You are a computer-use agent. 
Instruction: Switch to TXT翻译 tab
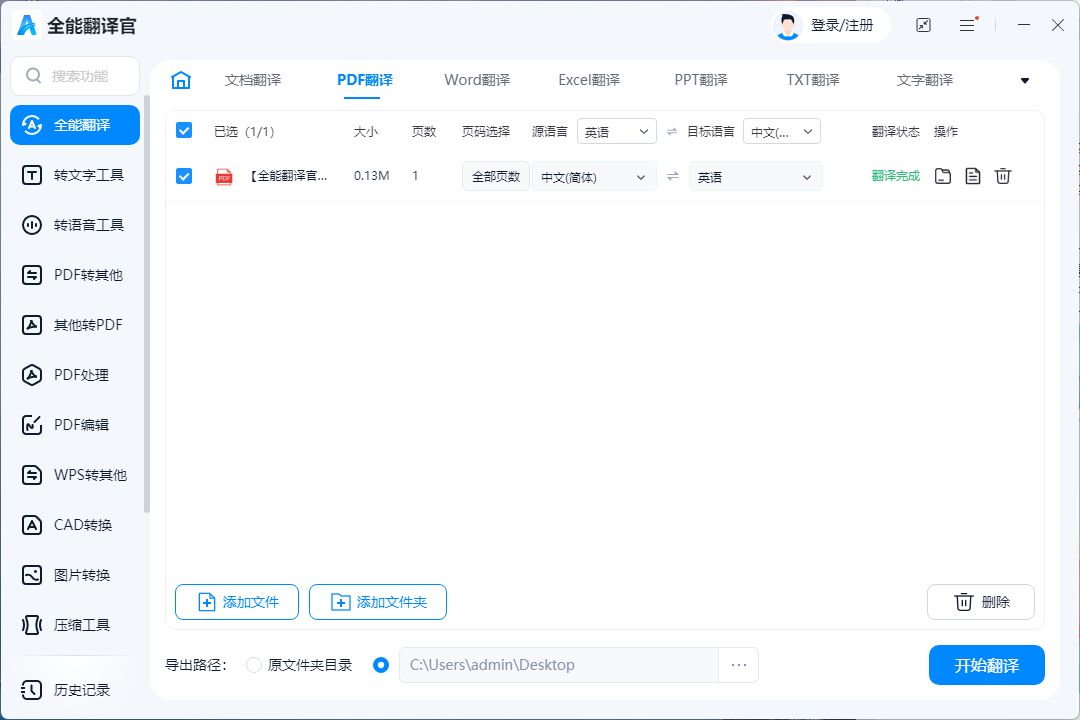coord(813,80)
